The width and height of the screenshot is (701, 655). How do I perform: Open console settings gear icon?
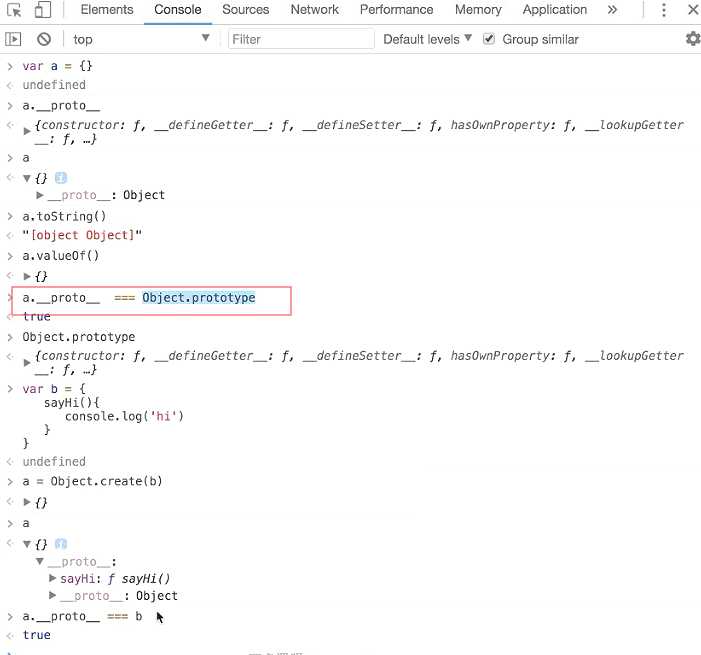[x=693, y=39]
